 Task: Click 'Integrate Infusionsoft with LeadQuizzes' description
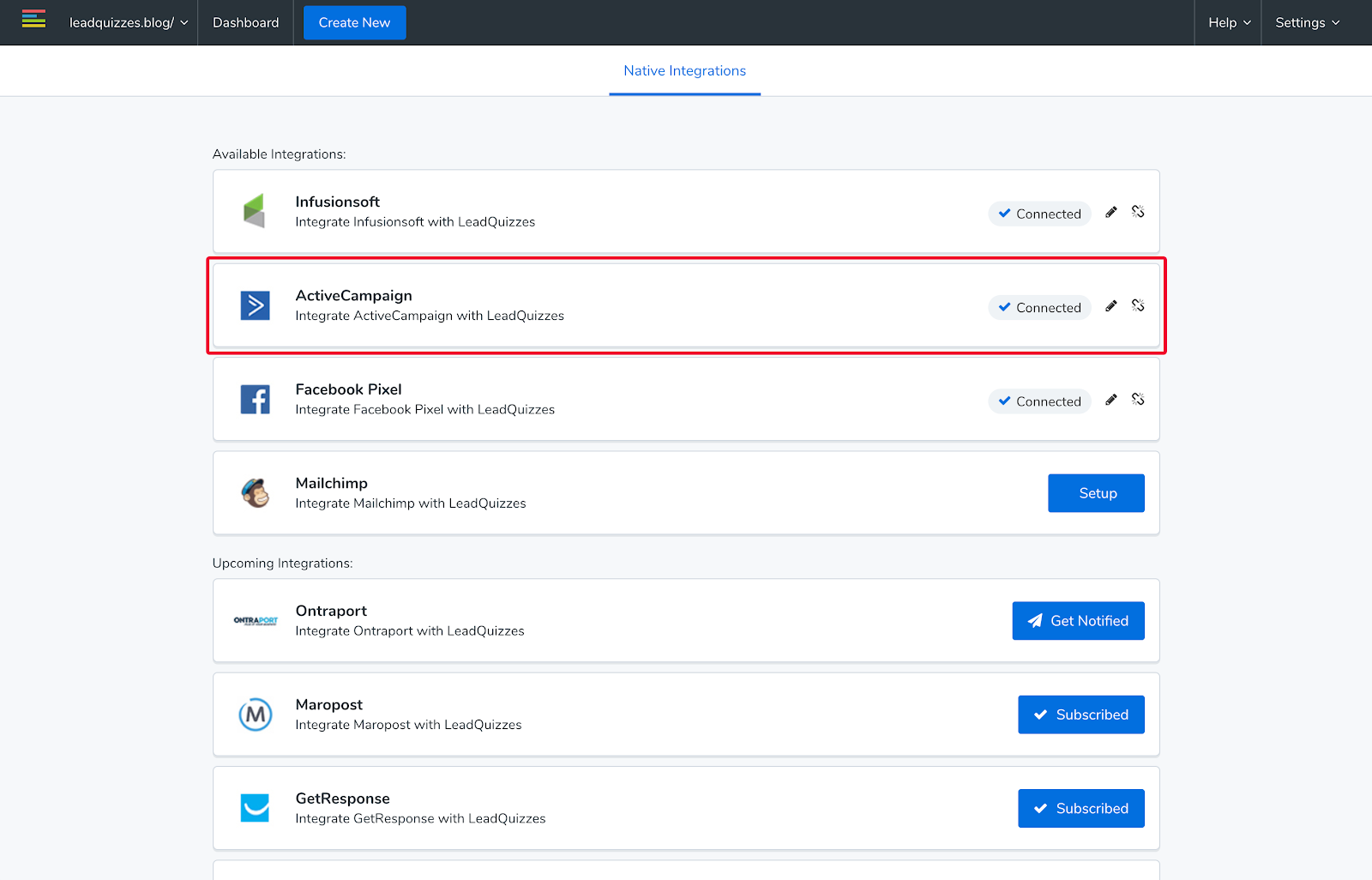click(x=415, y=222)
